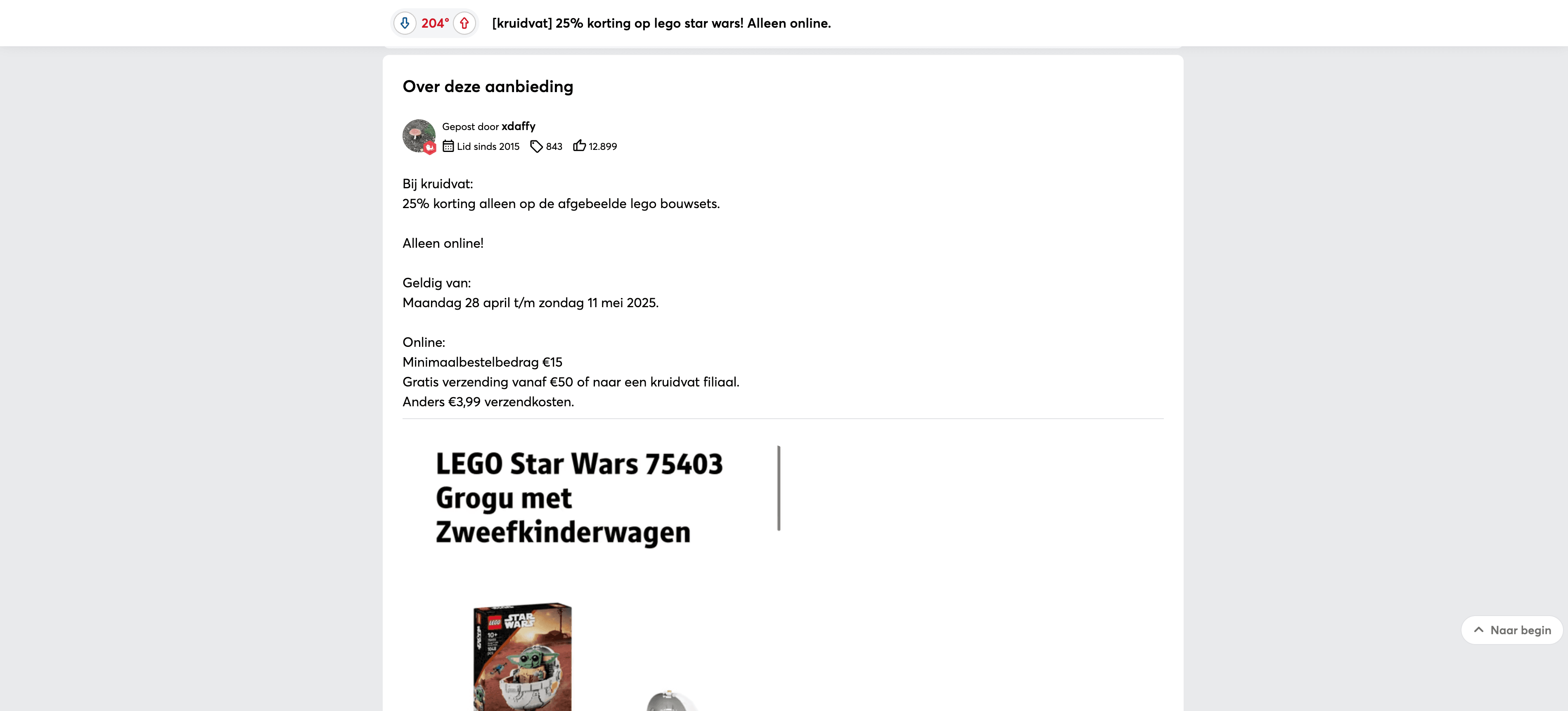Click the grey vertical bar beside the LEGO title
This screenshot has height=711, width=1568.
click(779, 488)
